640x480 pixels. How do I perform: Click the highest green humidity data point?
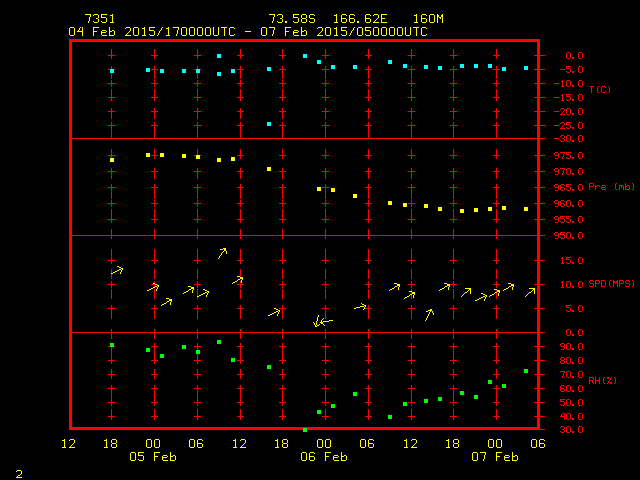coord(219,342)
